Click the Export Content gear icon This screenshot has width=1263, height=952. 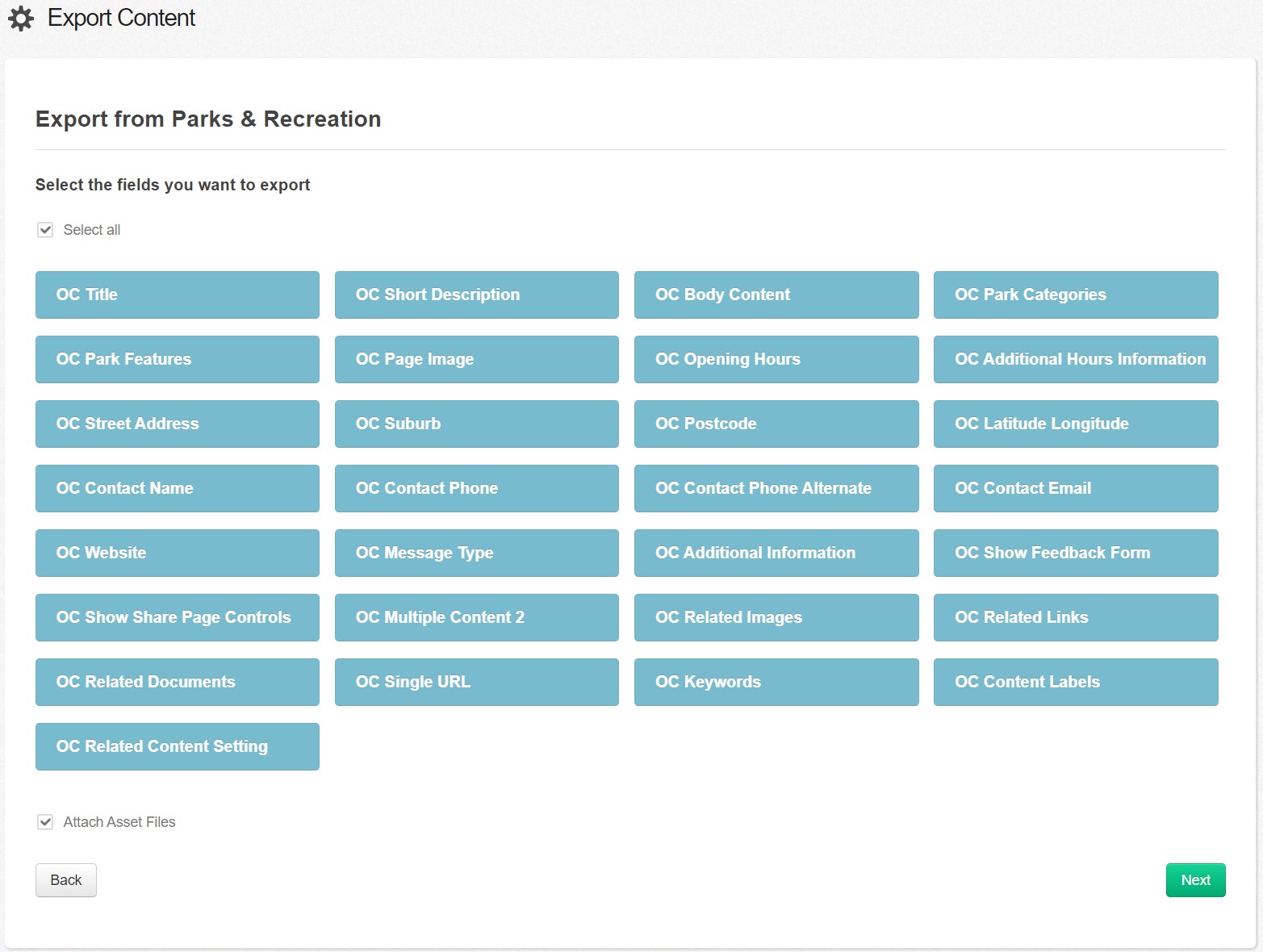coord(19,18)
